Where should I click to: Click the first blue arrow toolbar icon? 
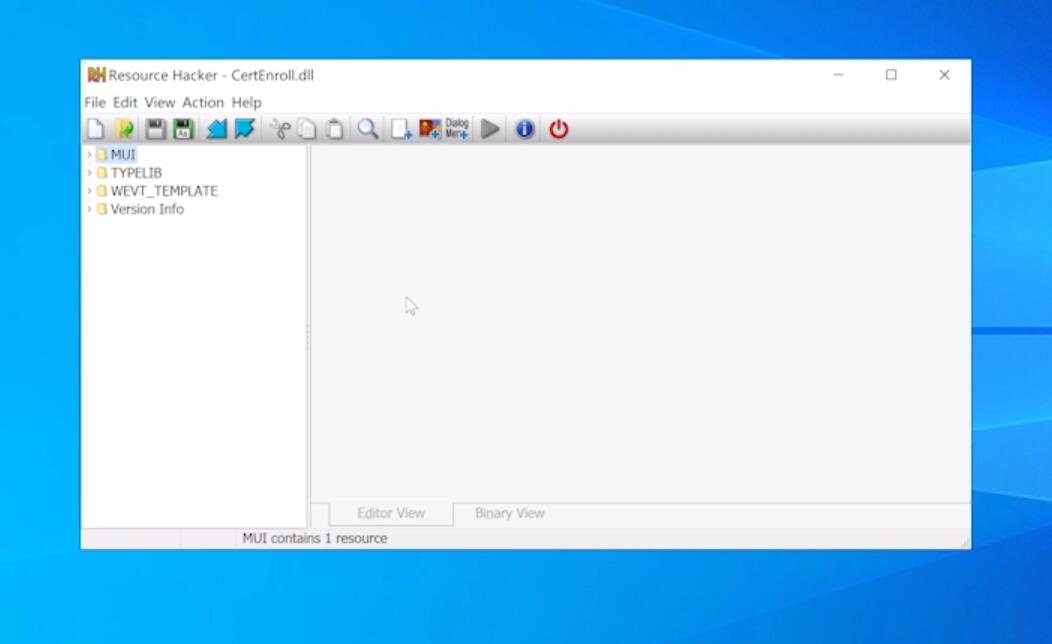pos(216,129)
